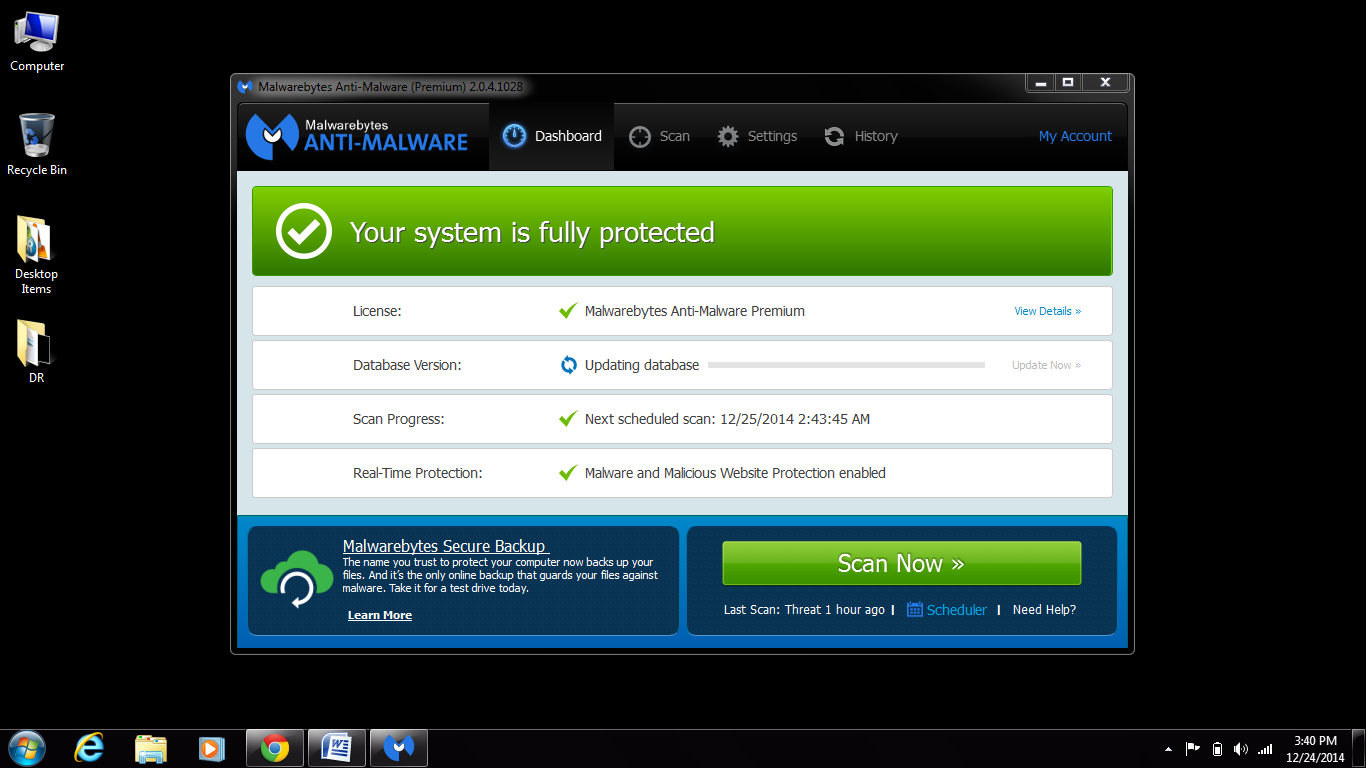
Task: Click the Scan crosshair icon
Action: (x=640, y=136)
